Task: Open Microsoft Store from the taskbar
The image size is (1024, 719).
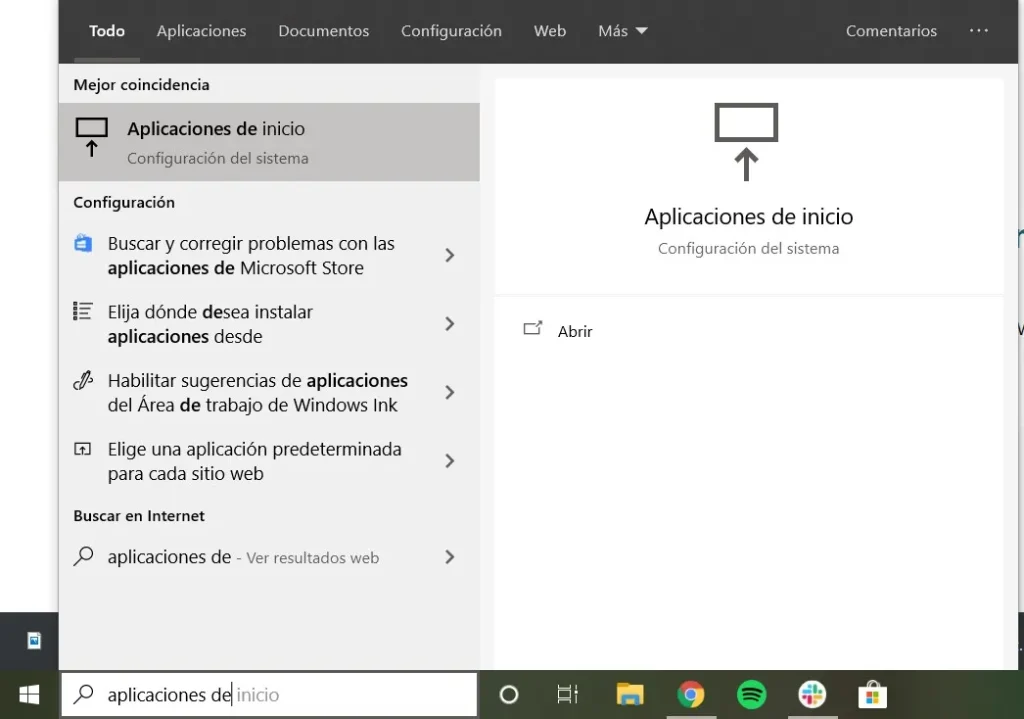Action: (872, 694)
